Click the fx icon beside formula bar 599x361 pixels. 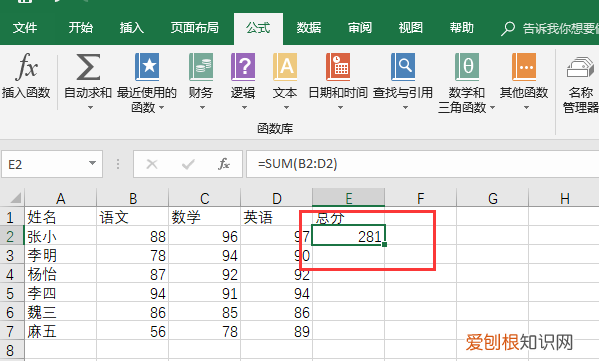[x=224, y=164]
